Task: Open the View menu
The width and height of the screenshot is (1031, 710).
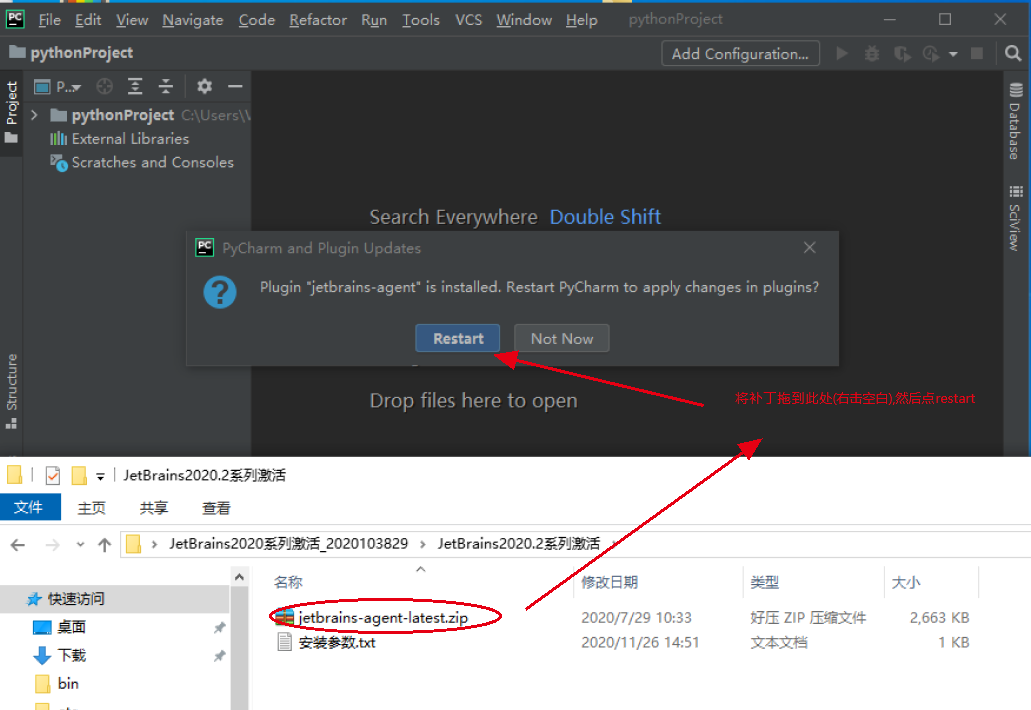Action: coord(132,20)
